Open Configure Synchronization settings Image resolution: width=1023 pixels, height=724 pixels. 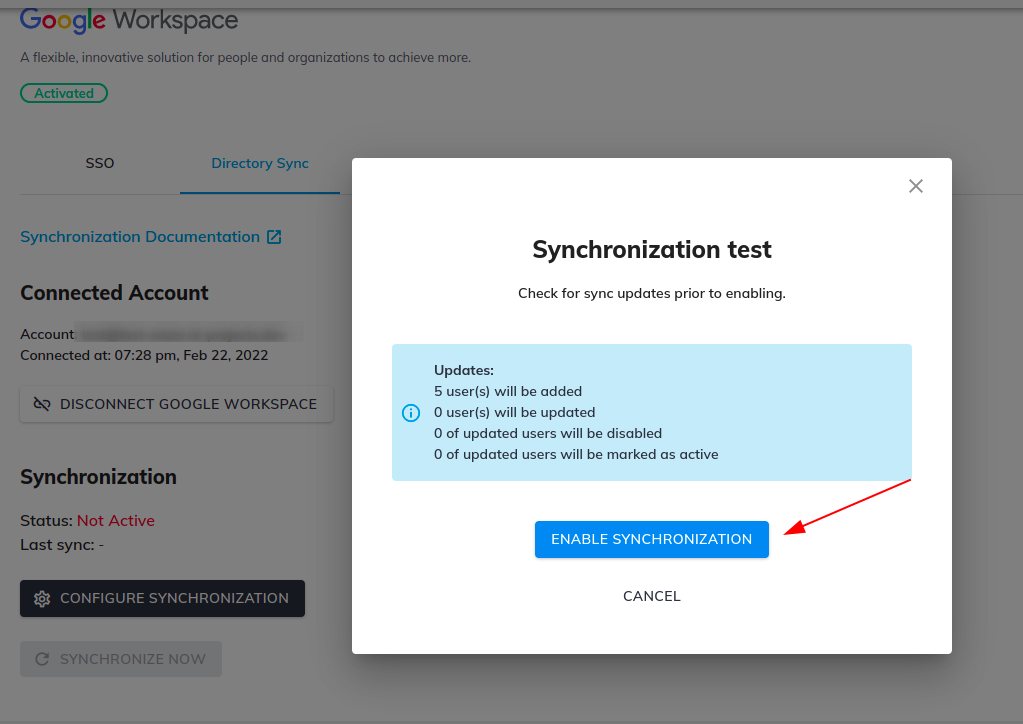click(x=162, y=598)
